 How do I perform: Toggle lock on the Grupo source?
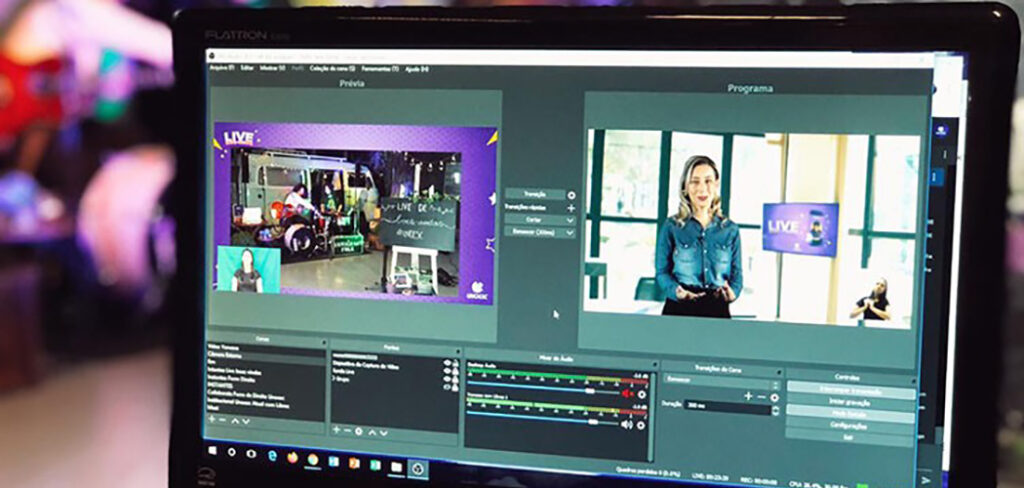pyautogui.click(x=455, y=387)
